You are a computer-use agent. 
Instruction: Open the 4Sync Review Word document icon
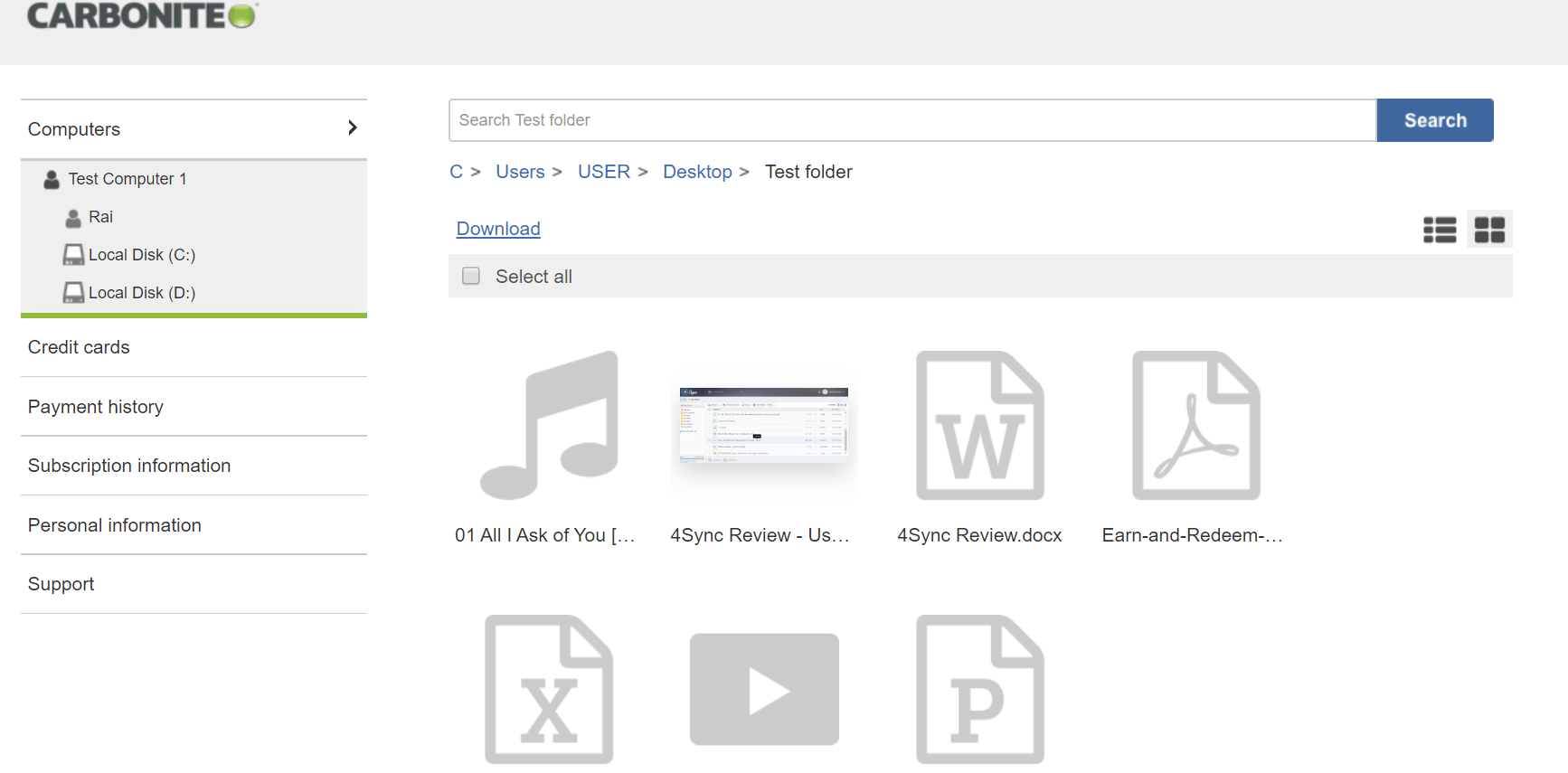point(979,425)
